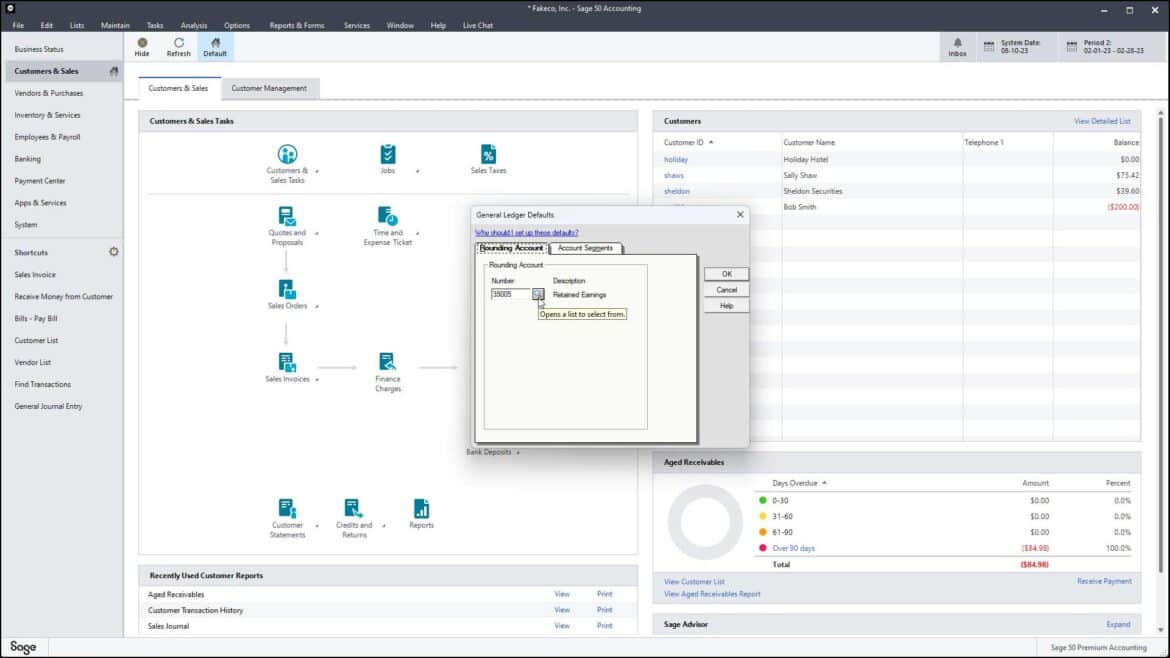Expand the Bank Deposits dropdown arrow
Screen dimensions: 1170x658
[x=518, y=453]
